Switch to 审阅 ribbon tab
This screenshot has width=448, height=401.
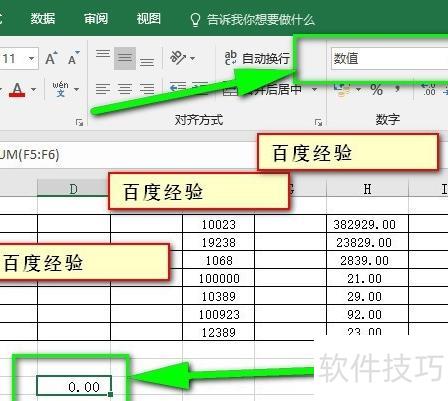pyautogui.click(x=96, y=19)
